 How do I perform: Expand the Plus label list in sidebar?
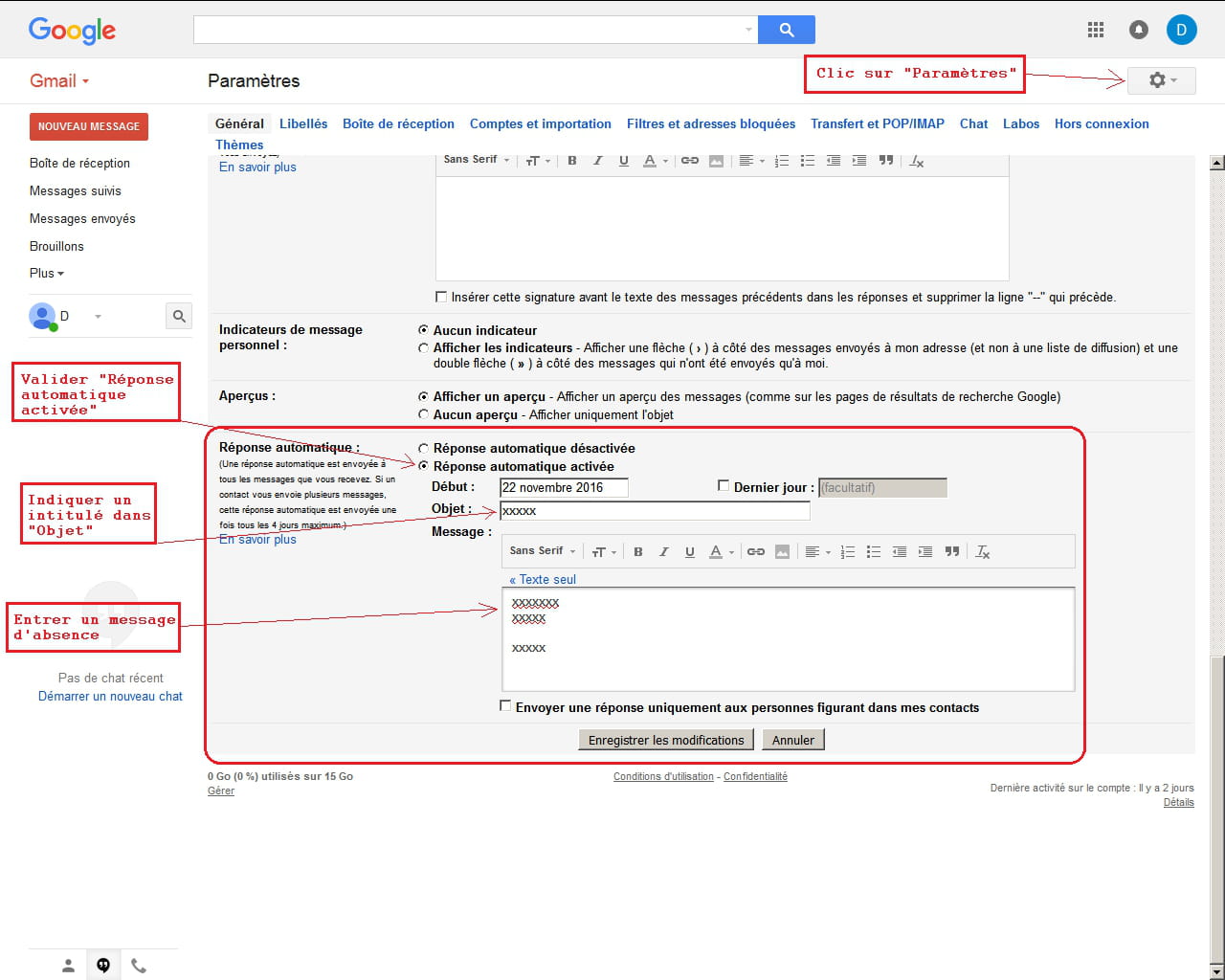(x=46, y=273)
